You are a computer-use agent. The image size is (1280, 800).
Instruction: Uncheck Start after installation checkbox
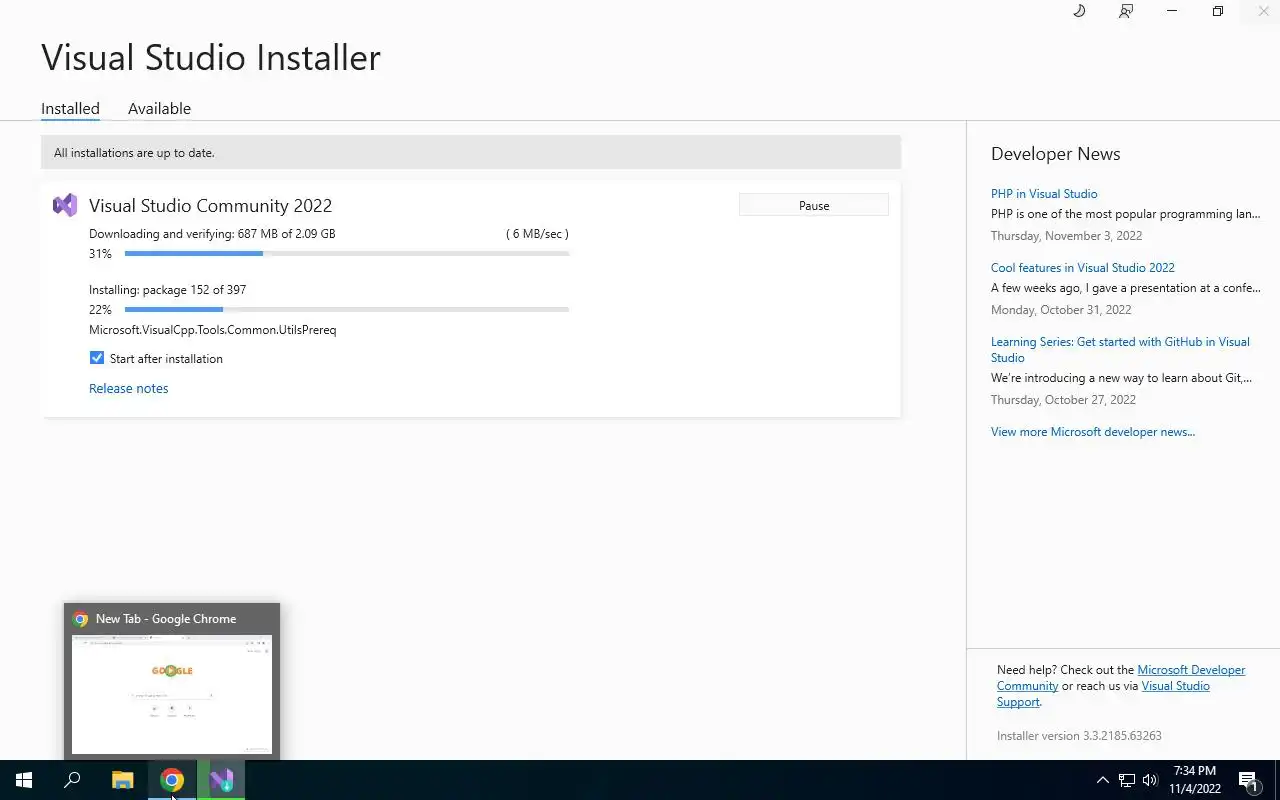click(x=97, y=358)
